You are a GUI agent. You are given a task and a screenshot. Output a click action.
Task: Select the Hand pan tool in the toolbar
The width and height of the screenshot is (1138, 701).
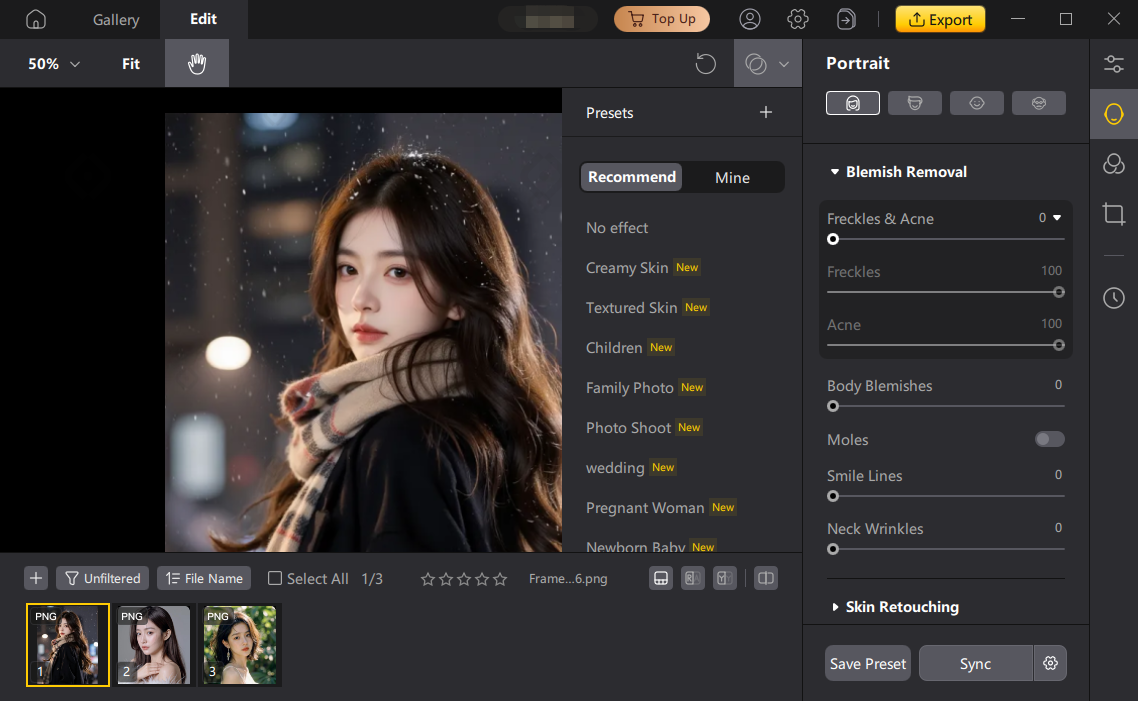click(196, 63)
